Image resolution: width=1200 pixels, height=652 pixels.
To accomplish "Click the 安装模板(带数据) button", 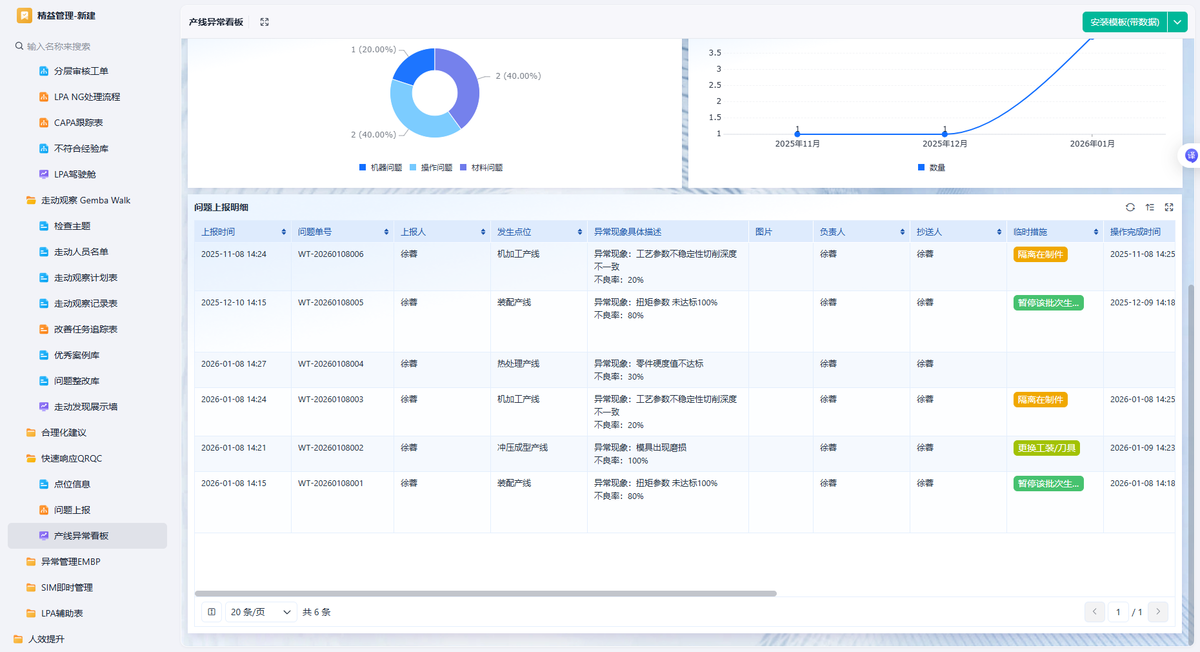I will pos(1124,22).
